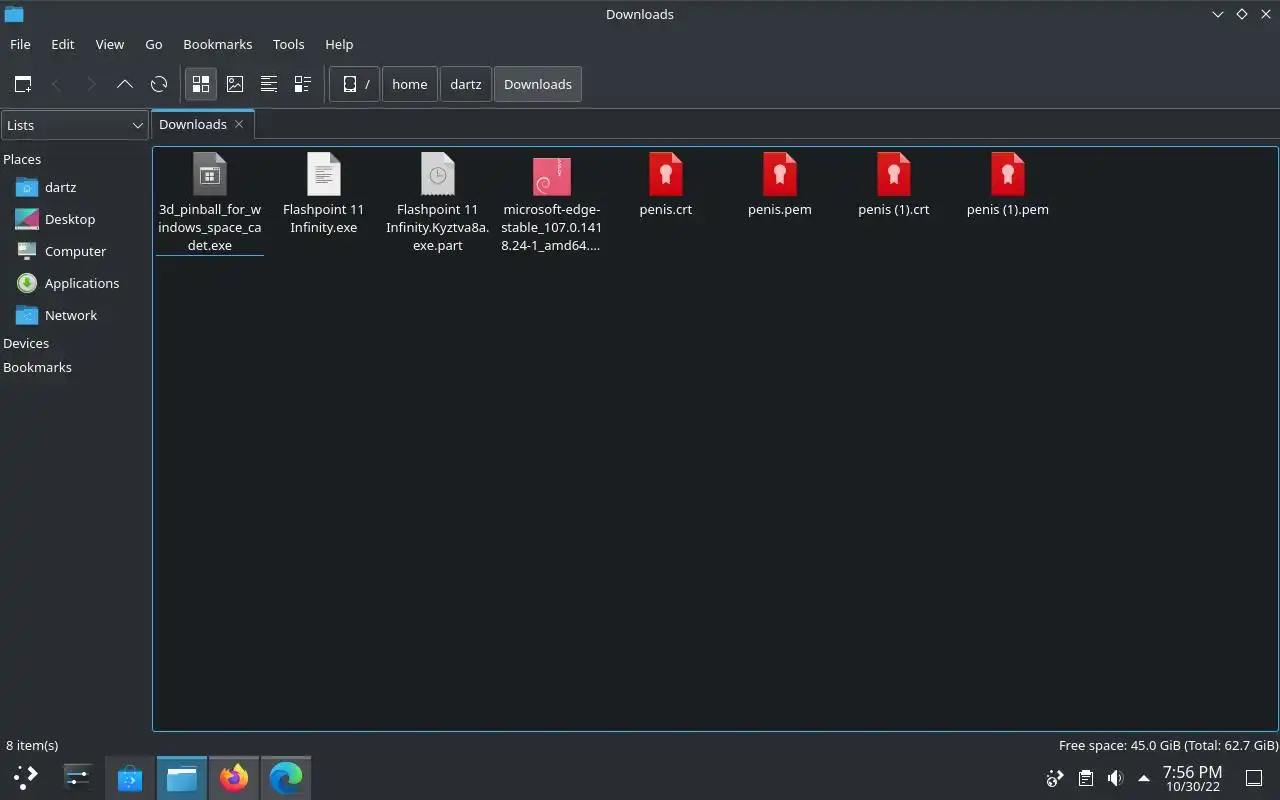Open the Tools menu

pos(289,44)
